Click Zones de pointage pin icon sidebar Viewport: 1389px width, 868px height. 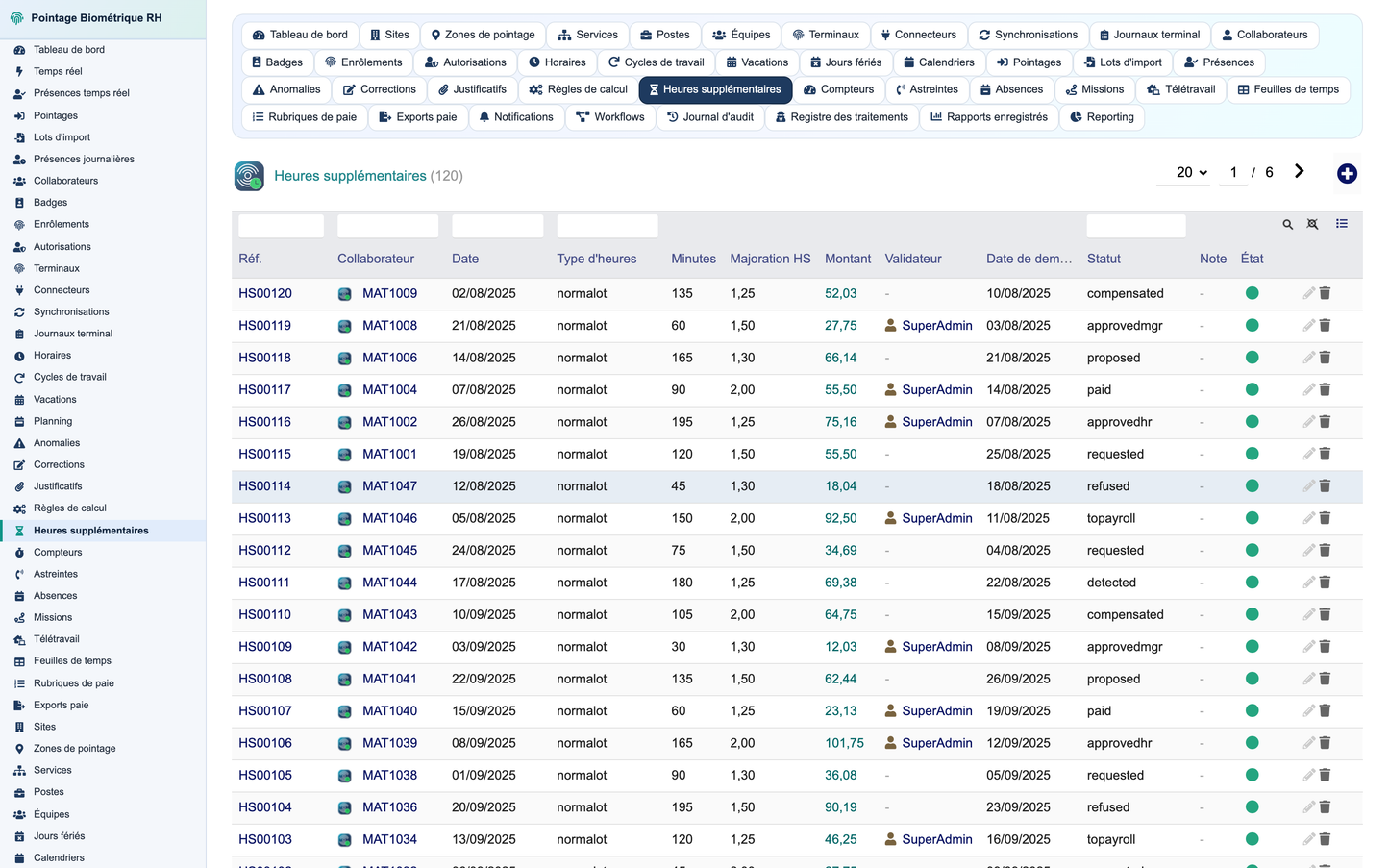click(x=19, y=749)
